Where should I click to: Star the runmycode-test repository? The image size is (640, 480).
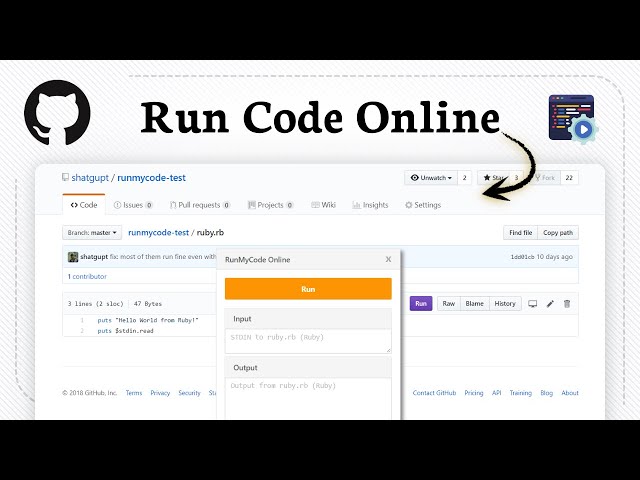tap(493, 178)
